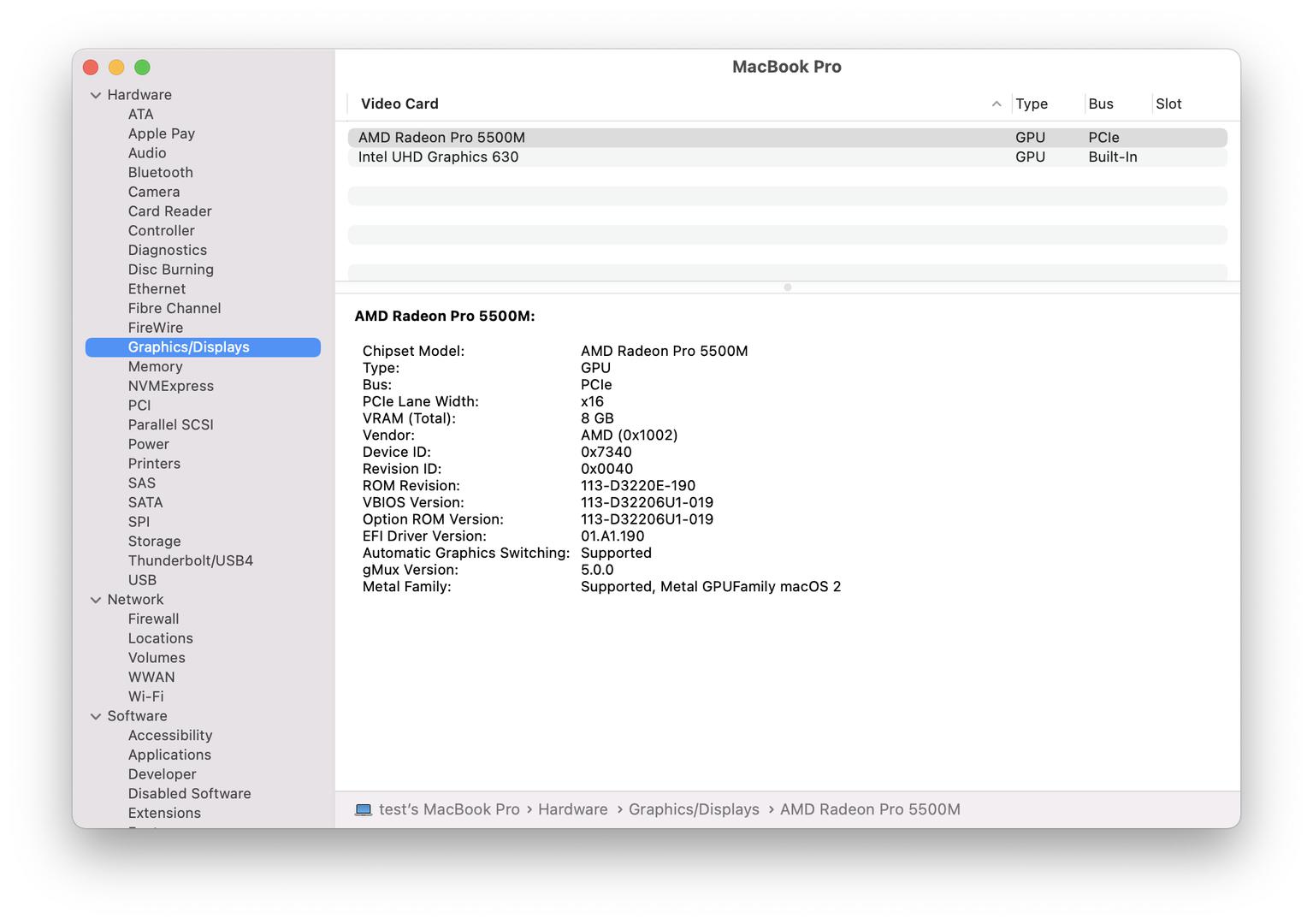The height and width of the screenshot is (924, 1313).
Task: Select ATA in the sidebar
Action: [x=141, y=114]
